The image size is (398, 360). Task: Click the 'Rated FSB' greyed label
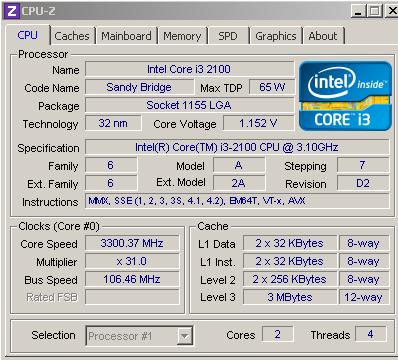point(52,297)
